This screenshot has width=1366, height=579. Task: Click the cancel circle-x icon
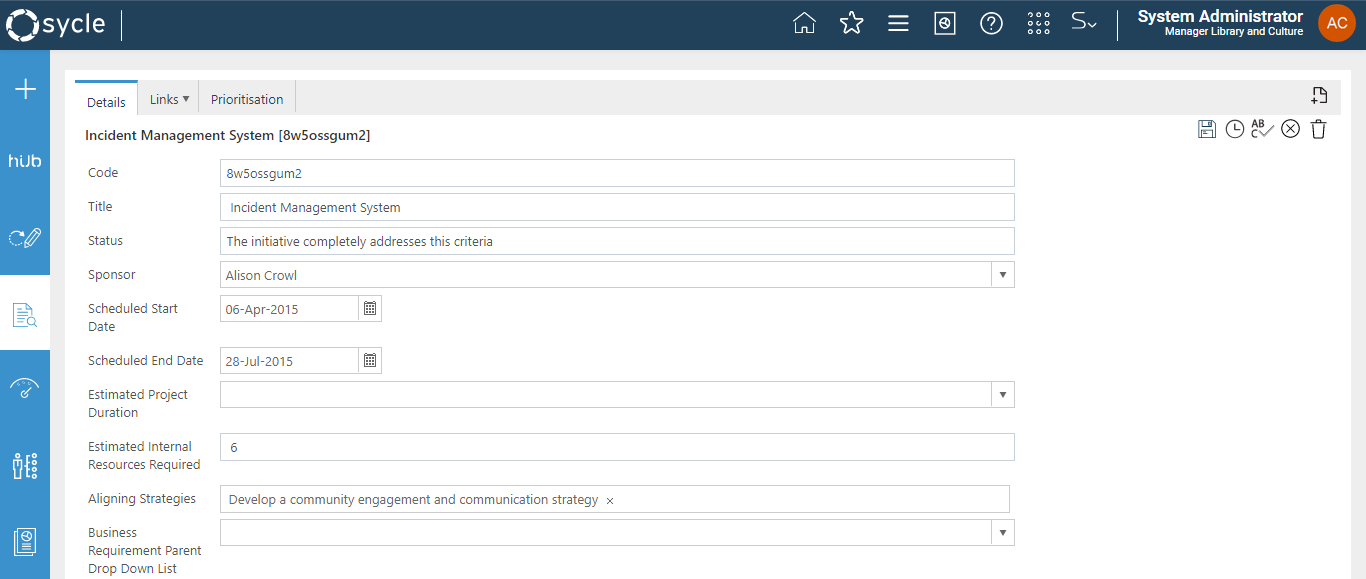pos(1291,129)
